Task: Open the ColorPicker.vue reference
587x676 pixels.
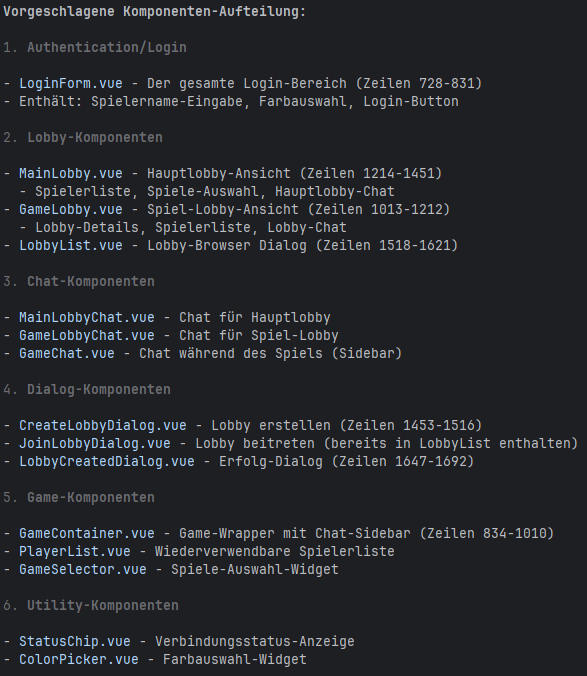Action: pos(79,660)
